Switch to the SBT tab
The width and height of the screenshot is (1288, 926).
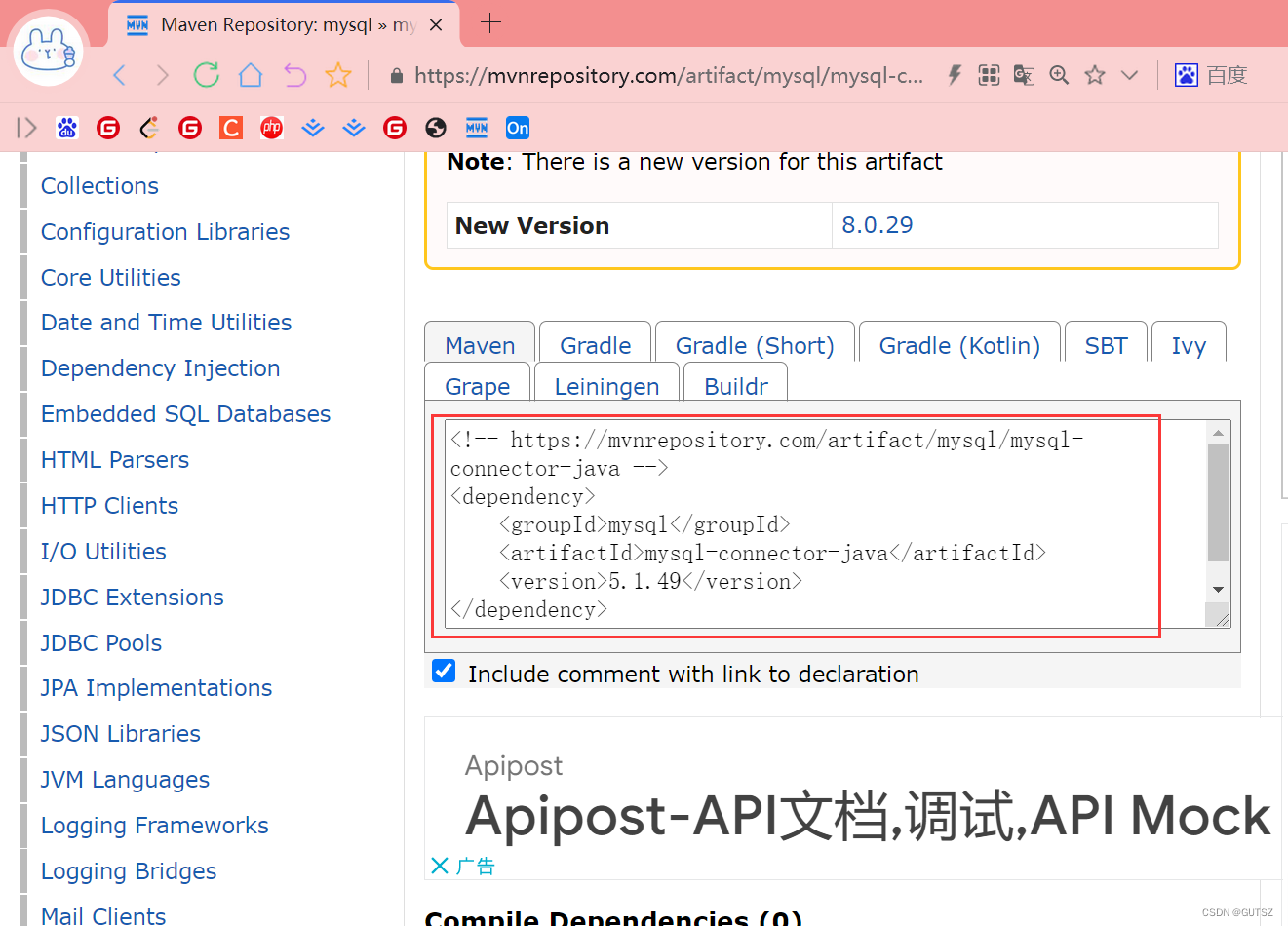1106,345
